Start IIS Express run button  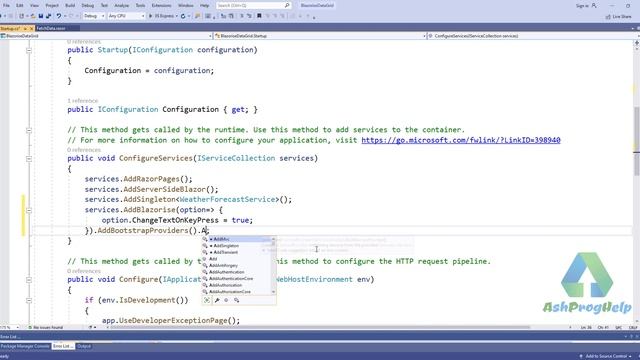[163, 16]
